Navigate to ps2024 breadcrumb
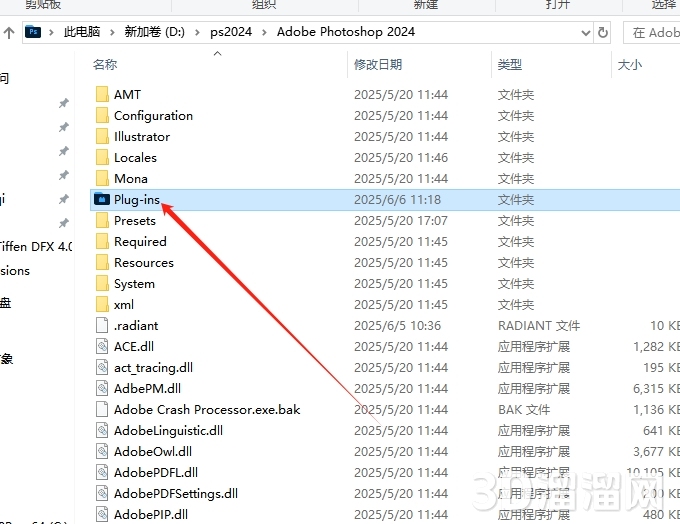This screenshot has height=524, width=680. (231, 32)
